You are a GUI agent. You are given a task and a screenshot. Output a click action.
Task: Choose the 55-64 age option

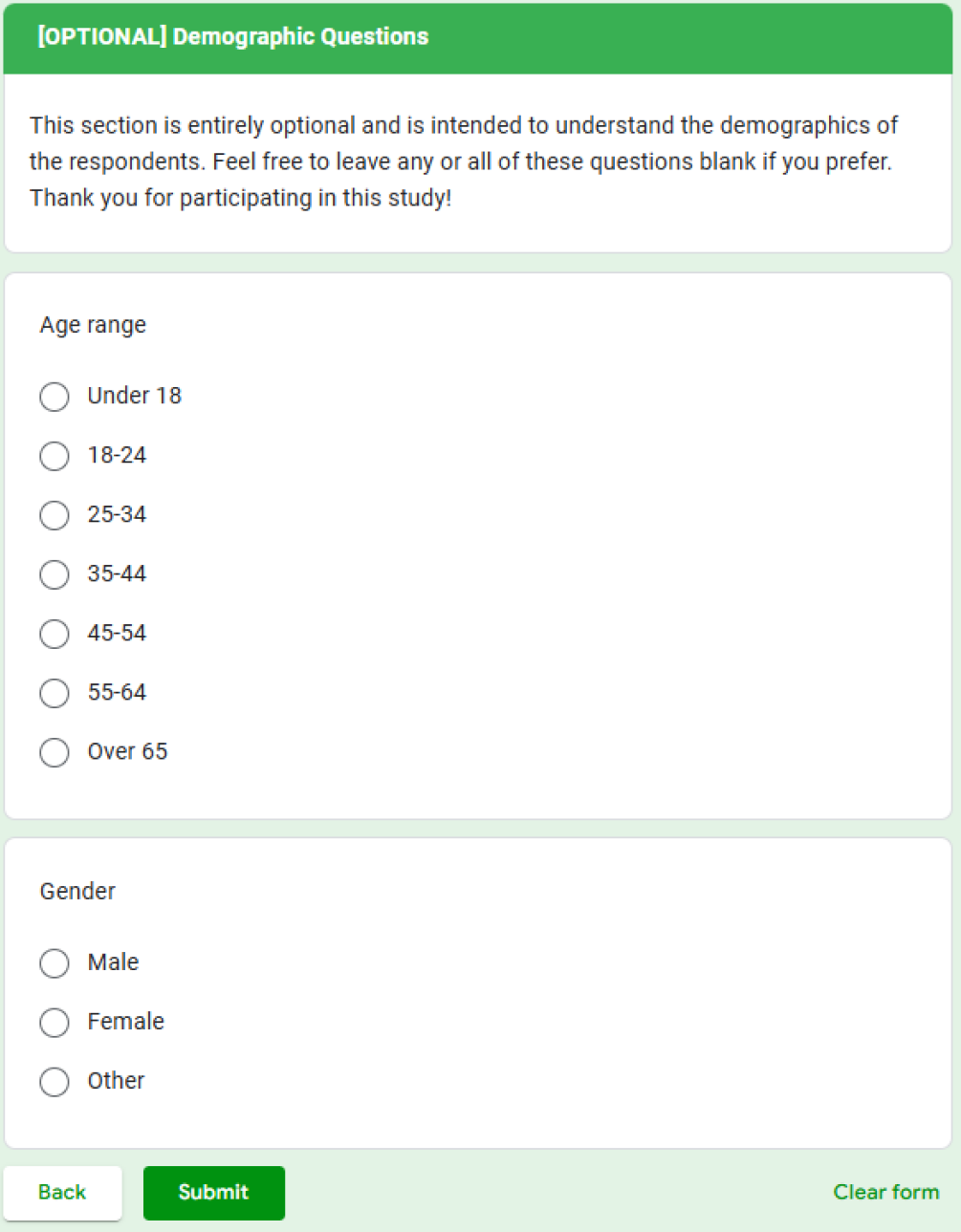coord(55,693)
